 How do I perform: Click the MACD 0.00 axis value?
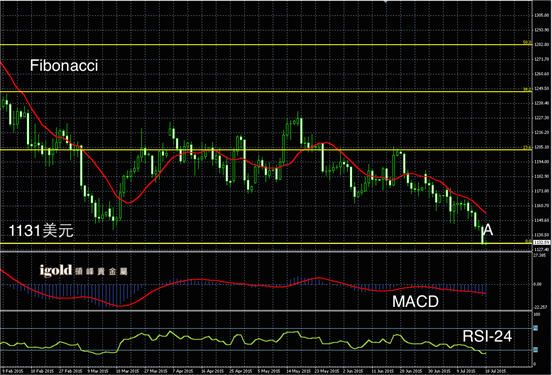click(x=538, y=284)
